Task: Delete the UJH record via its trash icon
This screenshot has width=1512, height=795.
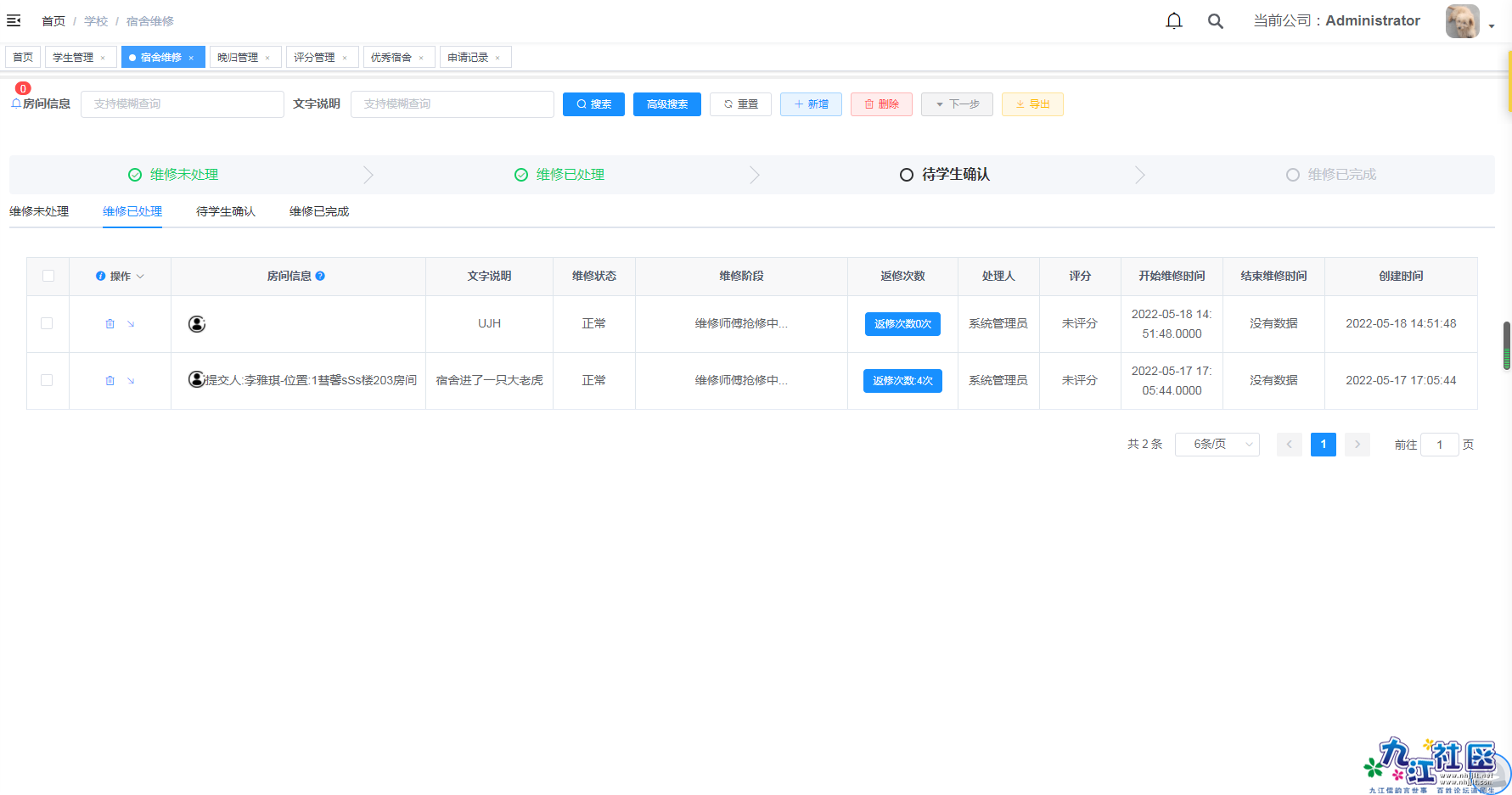Action: tap(110, 323)
